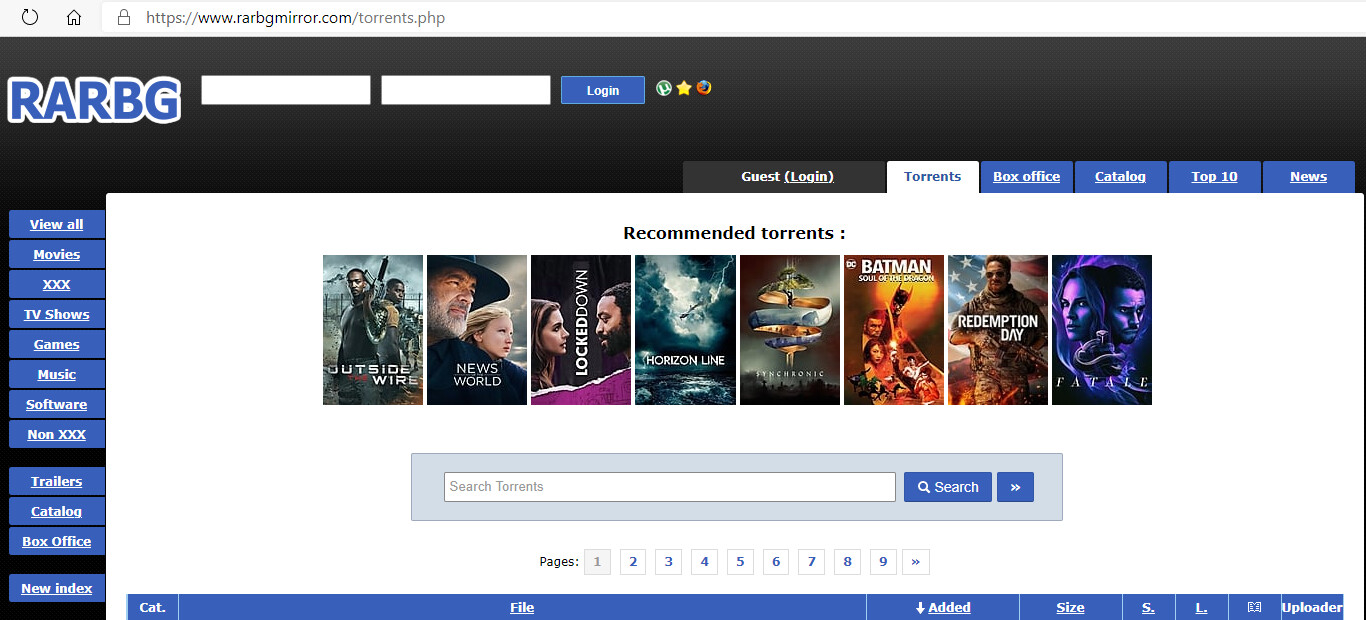Select Movies category in sidebar
This screenshot has height=620, width=1366.
tap(57, 254)
